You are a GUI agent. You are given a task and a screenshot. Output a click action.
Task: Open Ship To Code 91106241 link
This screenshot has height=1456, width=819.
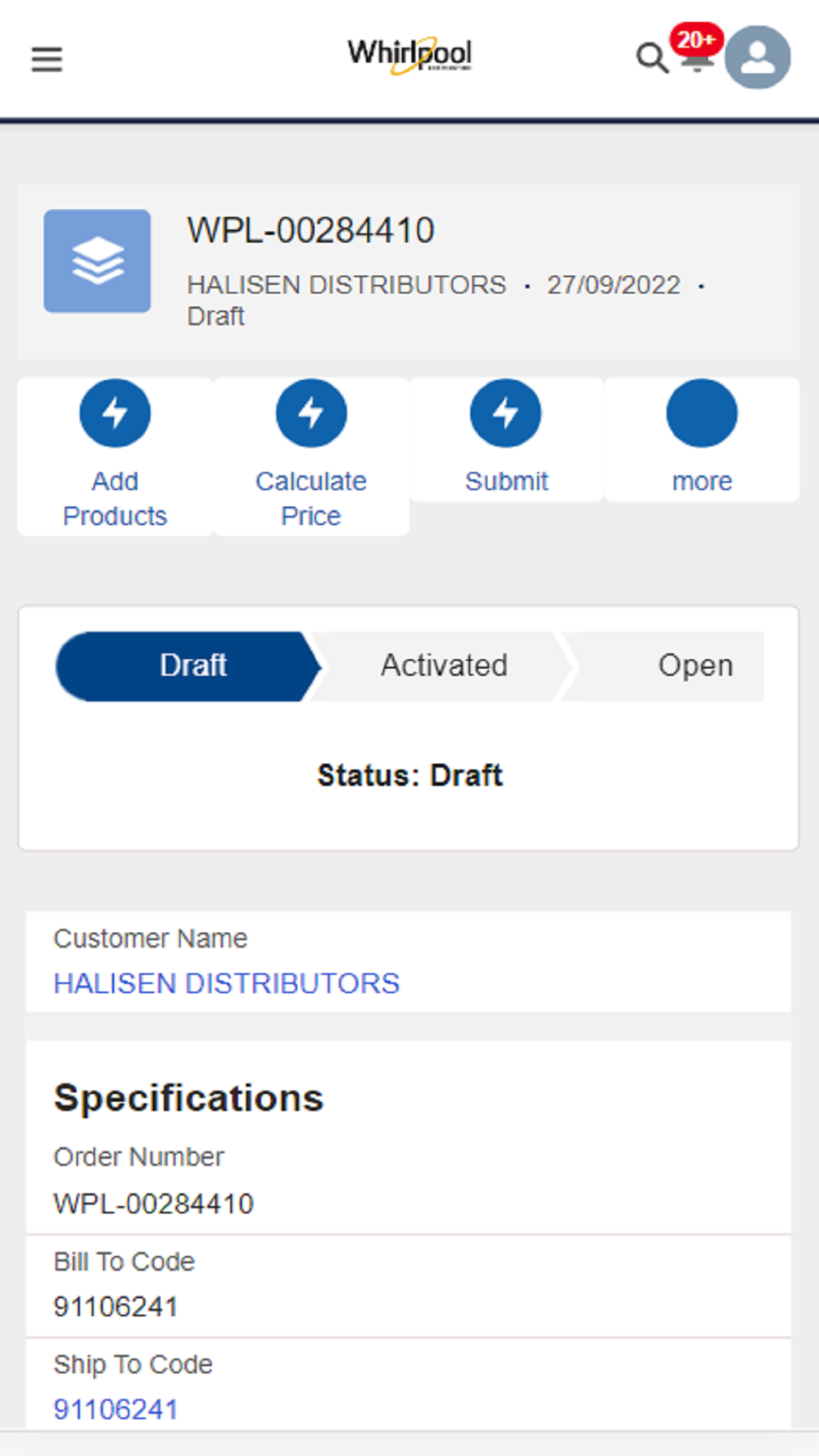[115, 1409]
